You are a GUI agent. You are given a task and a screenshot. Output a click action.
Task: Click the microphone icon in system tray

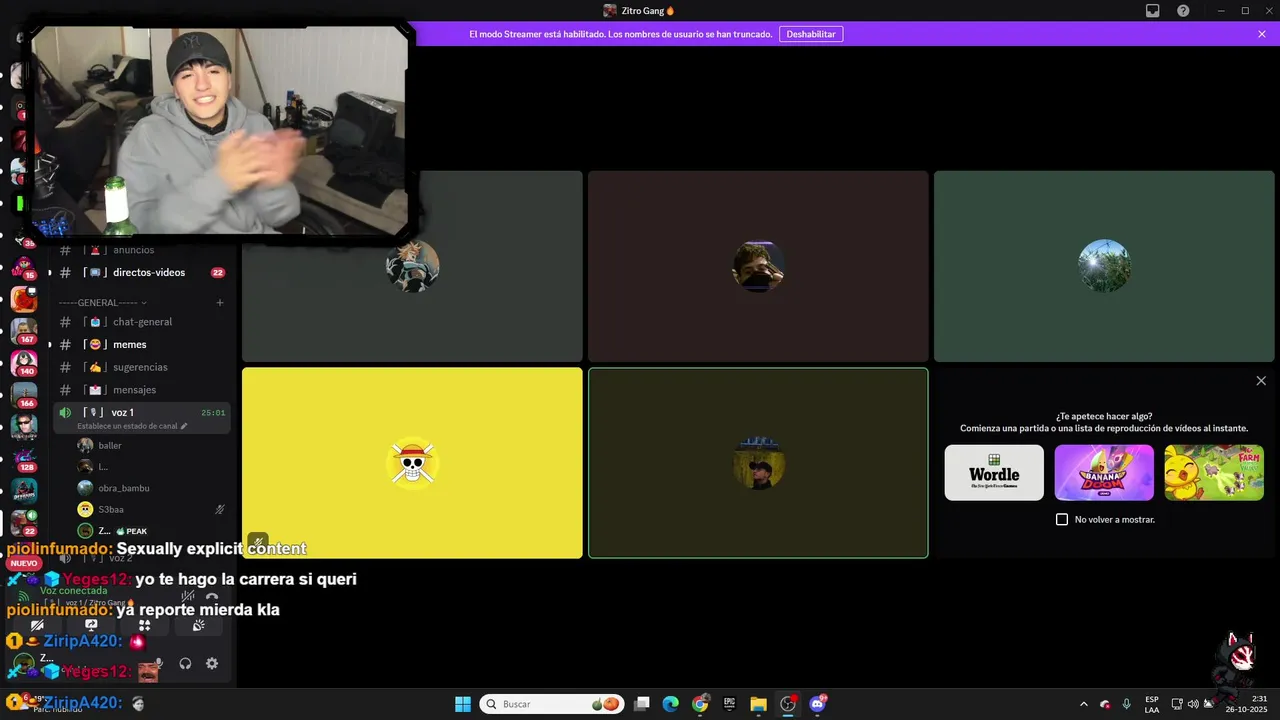pyautogui.click(x=1127, y=704)
